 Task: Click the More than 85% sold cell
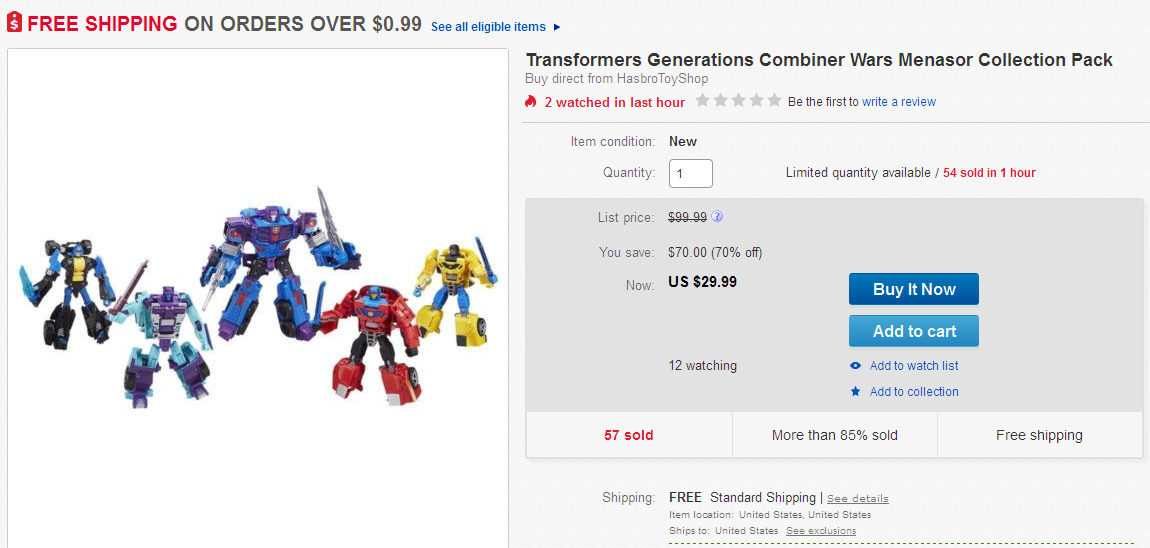(x=834, y=435)
